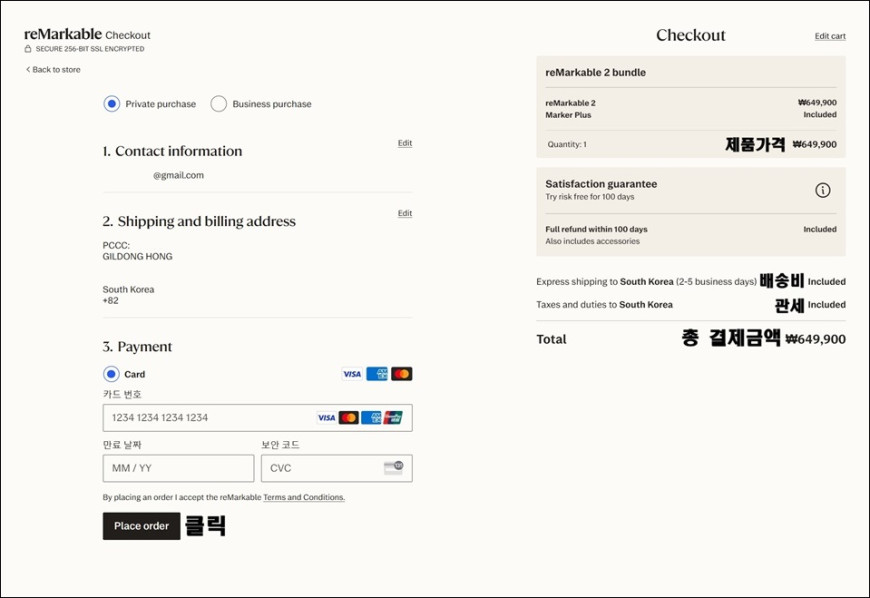
Task: Click the 2. Shipping and billing address heading
Action: click(x=199, y=221)
